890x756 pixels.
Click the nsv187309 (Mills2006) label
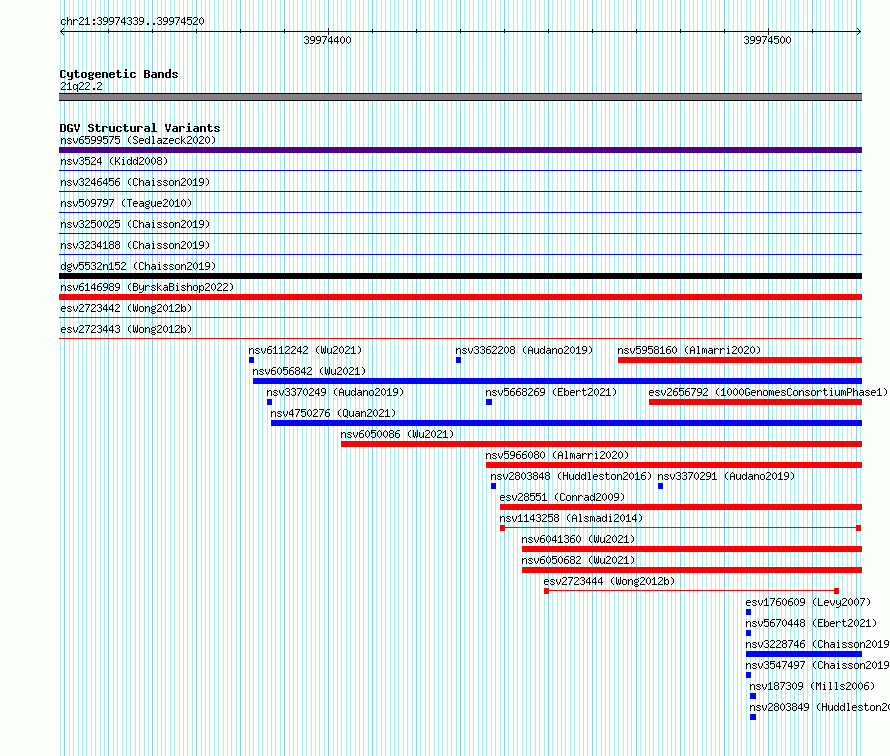coord(812,686)
